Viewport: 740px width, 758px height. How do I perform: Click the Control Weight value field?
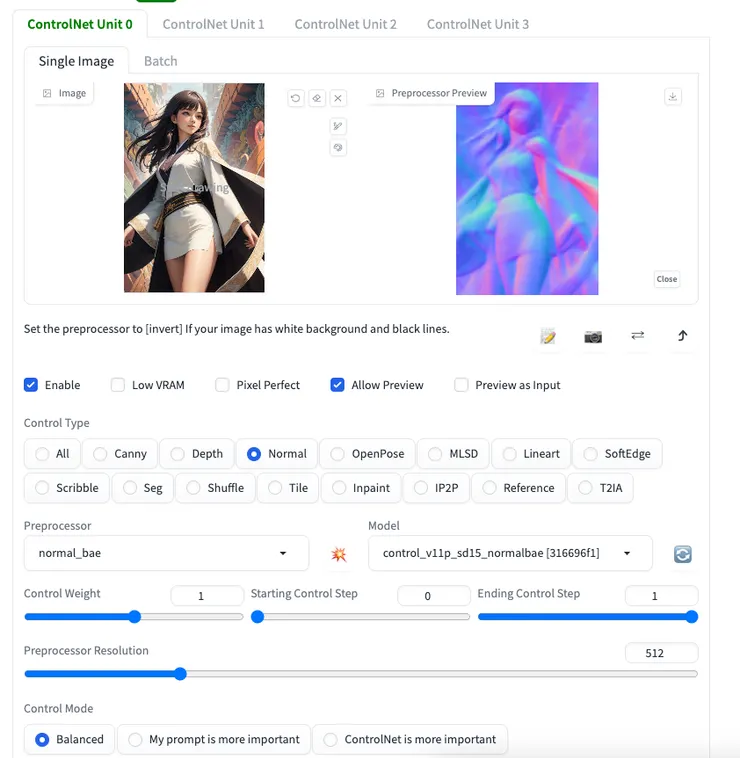[207, 596]
